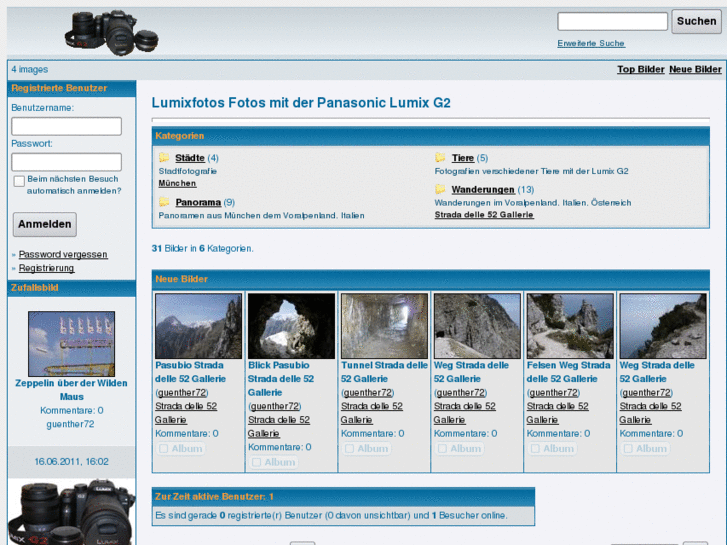Click the Wanderungen category folder icon

point(440,189)
